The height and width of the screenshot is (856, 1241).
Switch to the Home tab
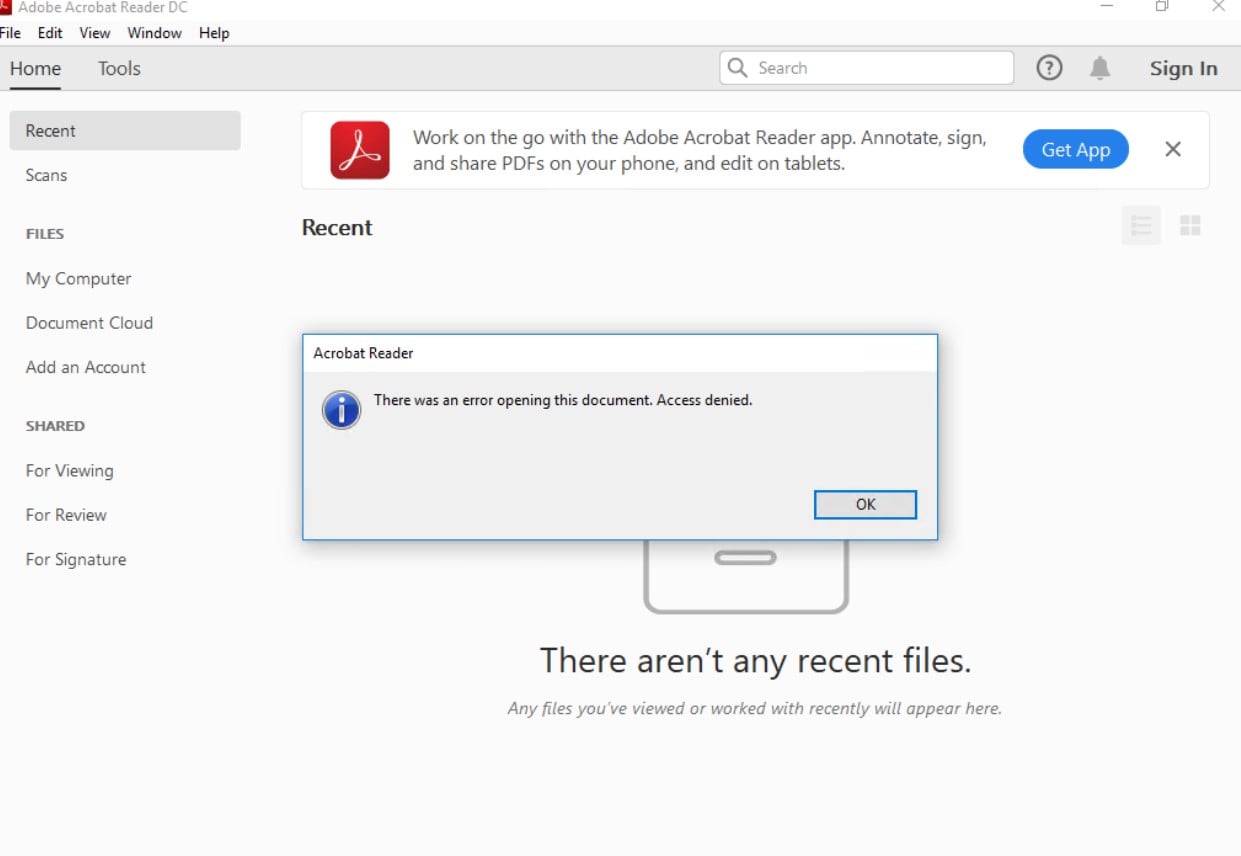(35, 69)
